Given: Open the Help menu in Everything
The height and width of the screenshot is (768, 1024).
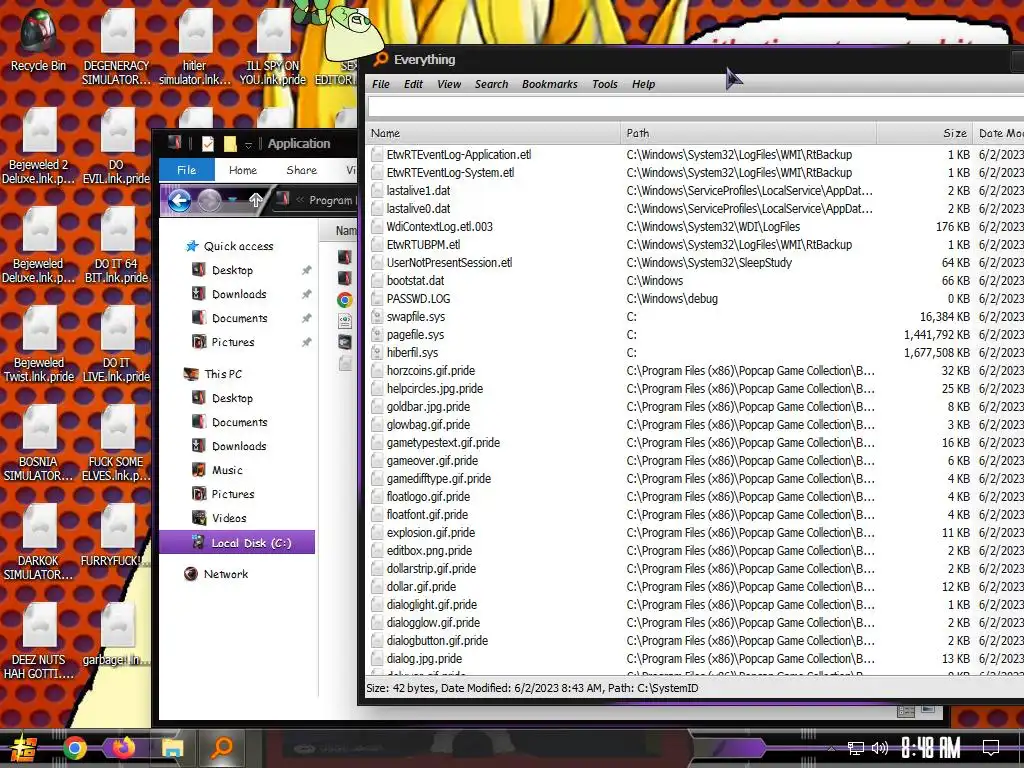Looking at the screenshot, I should pyautogui.click(x=643, y=84).
